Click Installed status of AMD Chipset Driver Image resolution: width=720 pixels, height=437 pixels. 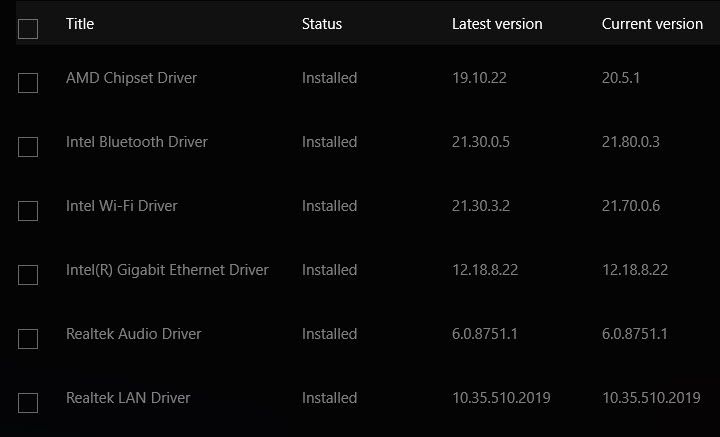click(329, 78)
